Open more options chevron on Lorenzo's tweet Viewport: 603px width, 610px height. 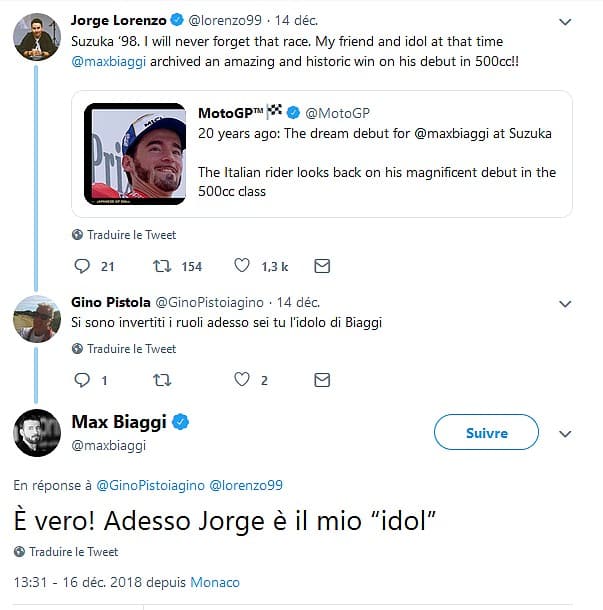(566, 22)
